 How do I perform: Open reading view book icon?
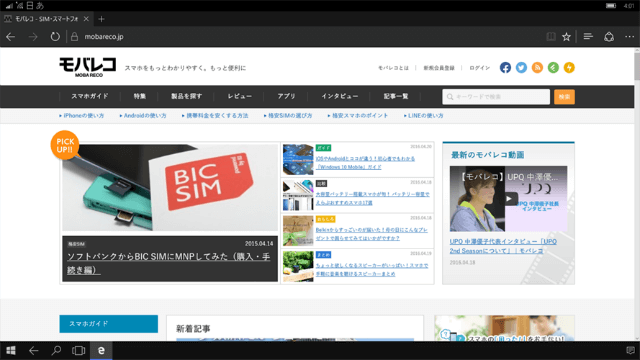click(x=551, y=37)
